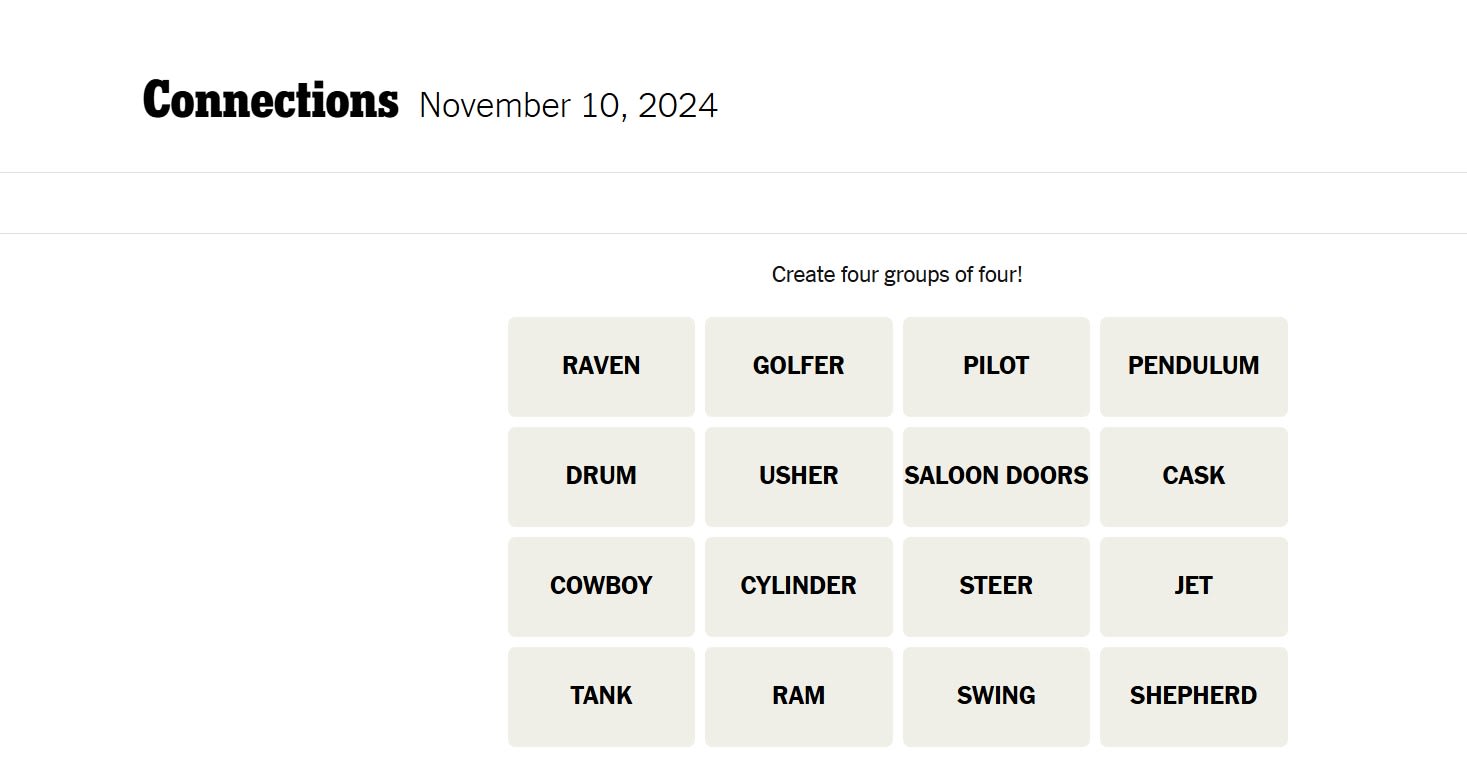
Task: Select the RAVEN tile
Action: coord(601,366)
